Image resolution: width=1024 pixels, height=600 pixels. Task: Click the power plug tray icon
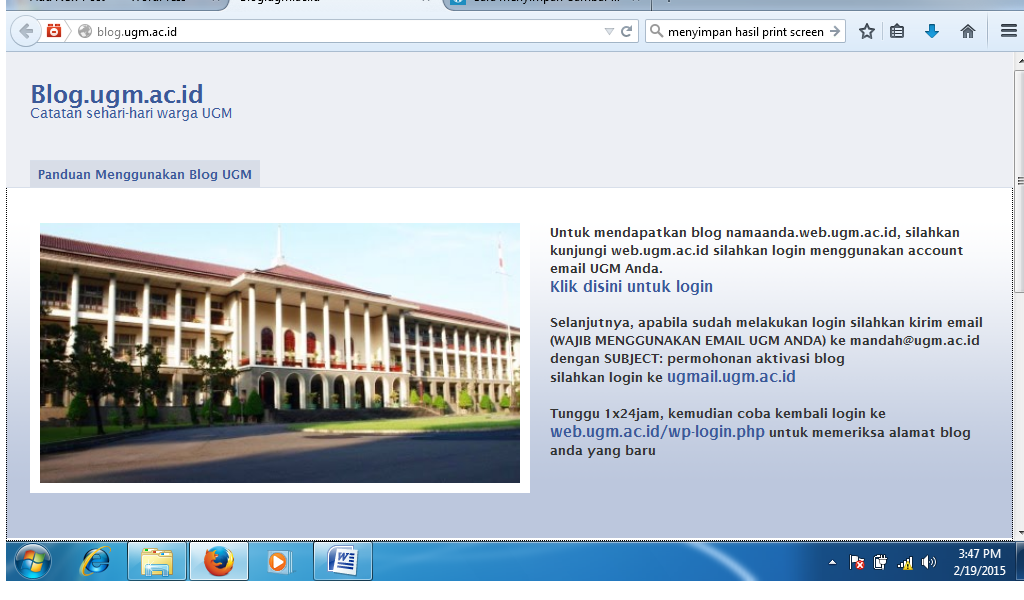tap(880, 562)
